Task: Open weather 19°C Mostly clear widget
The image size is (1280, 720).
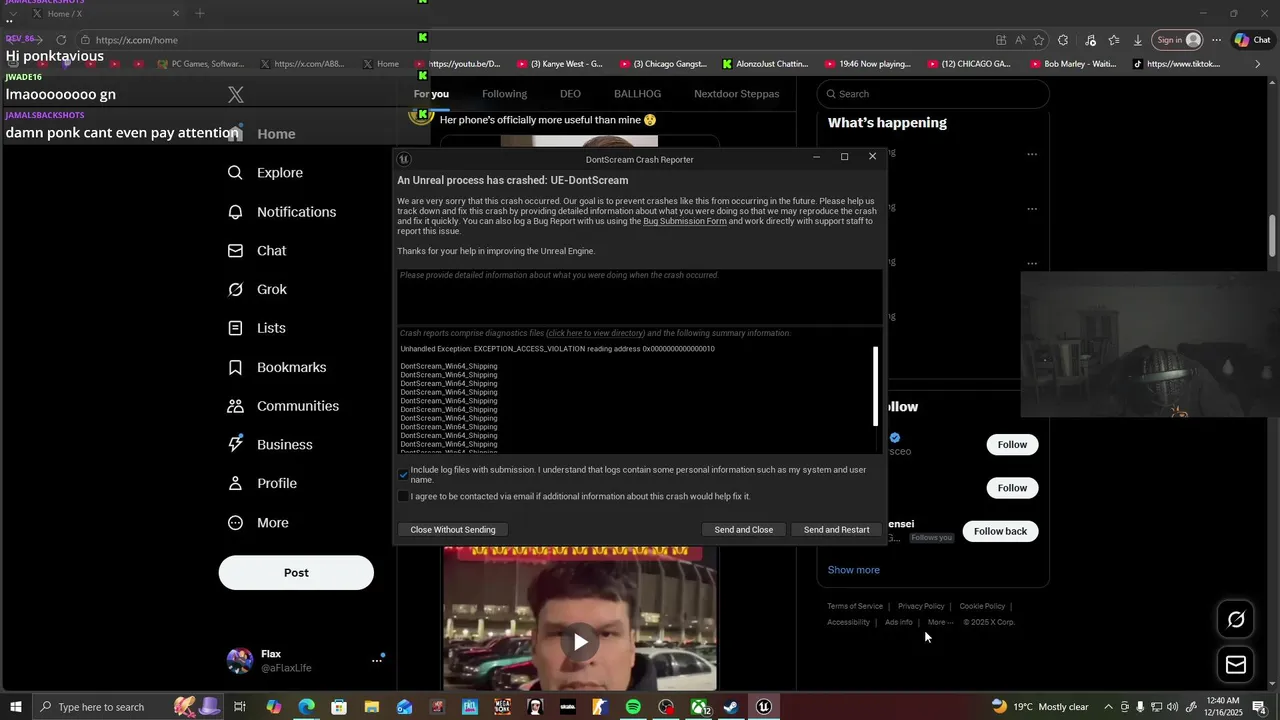Action: (x=1040, y=707)
